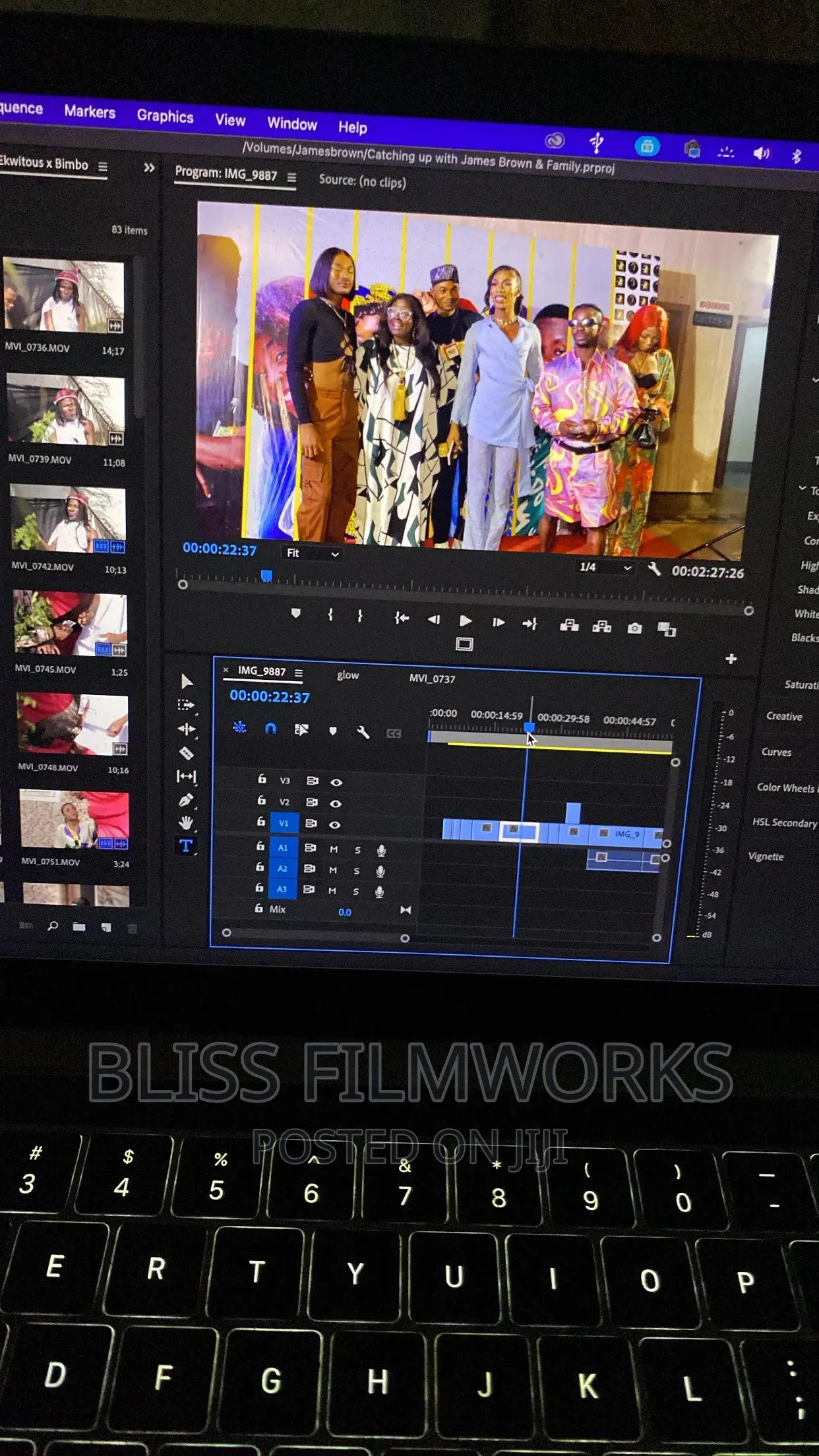Toggle sync lock on V2 track

click(x=312, y=802)
